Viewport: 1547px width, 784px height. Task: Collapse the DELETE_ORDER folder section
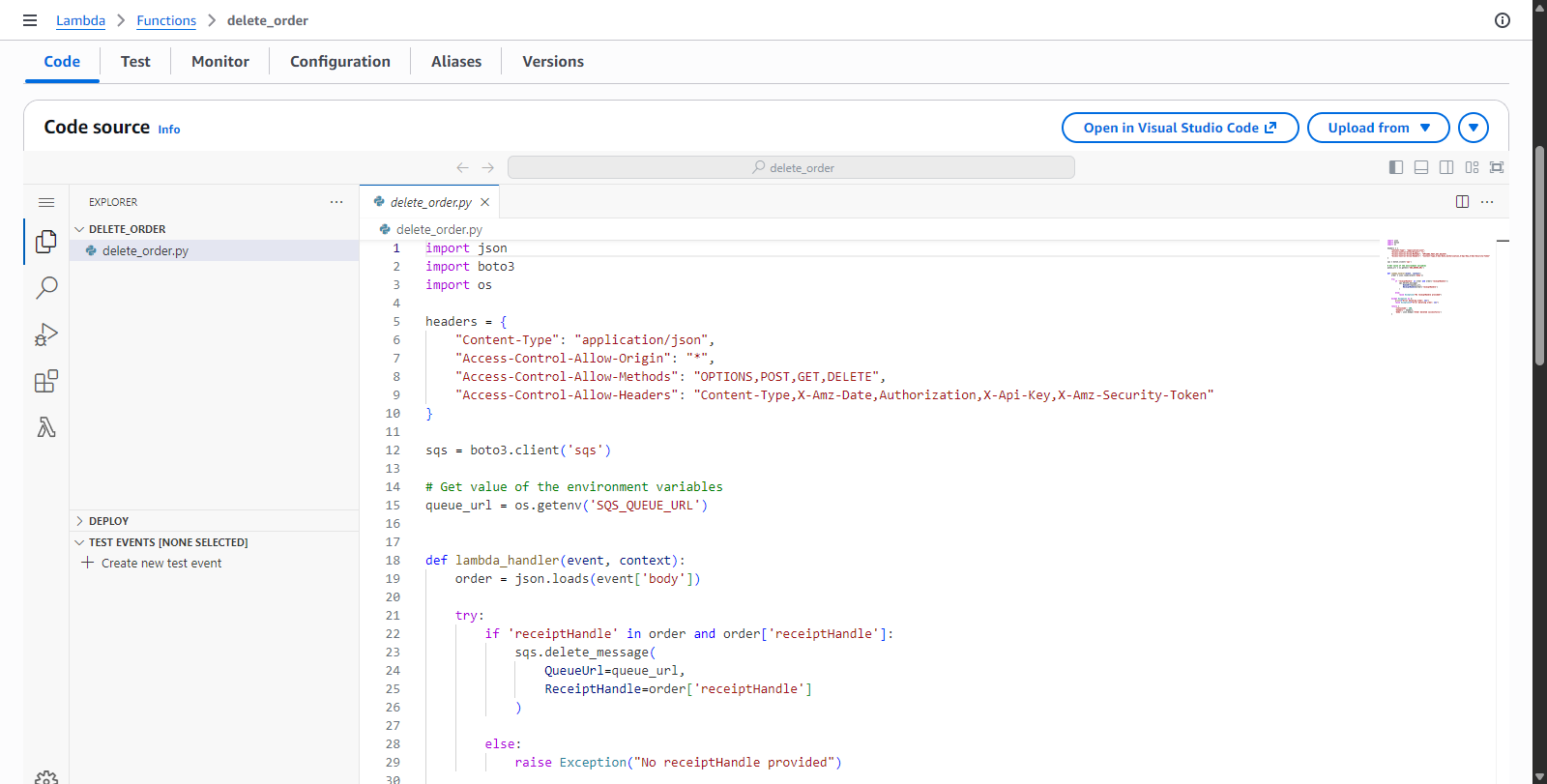(x=79, y=229)
